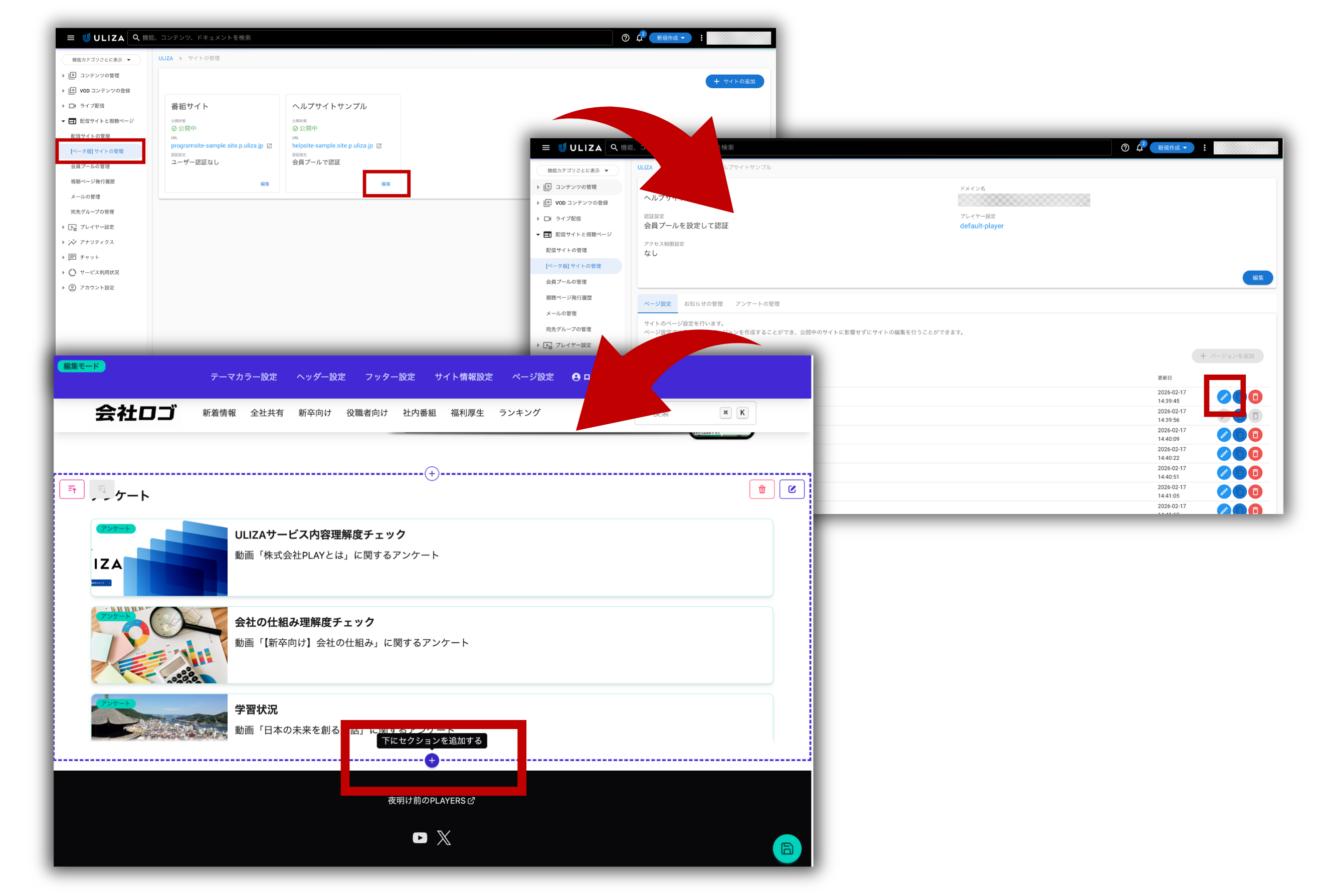Open the YouTube icon in the footer
Screen dimensions: 1342x896
[x=420, y=838]
